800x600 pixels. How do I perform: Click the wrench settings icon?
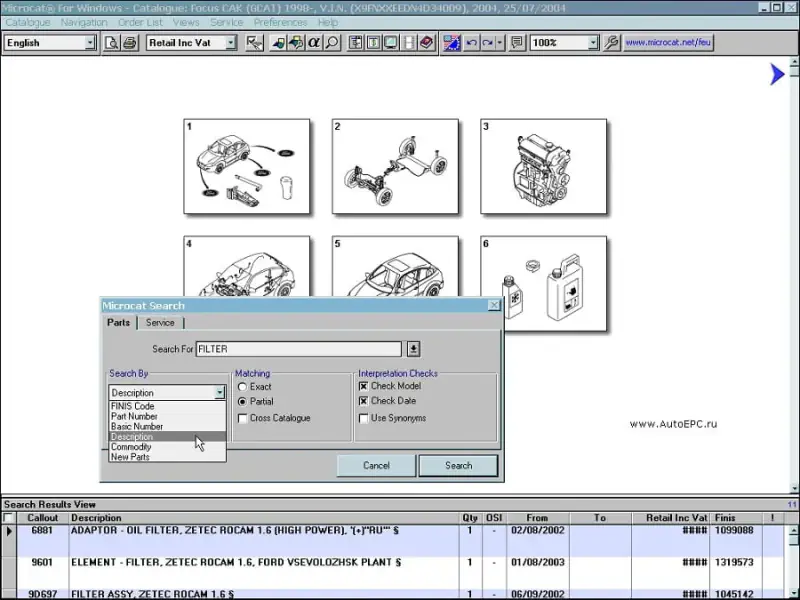612,43
